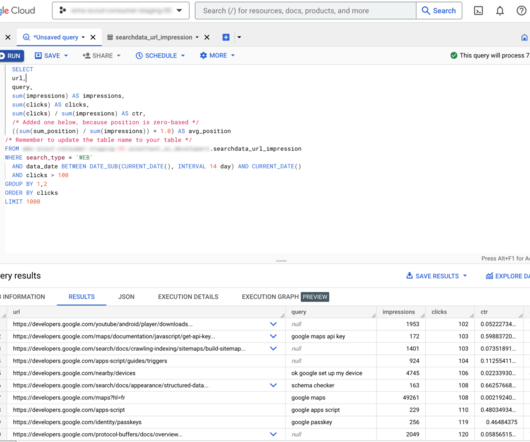530x442 pixels.
Task: Open the help question mark icon
Action: click(x=522, y=11)
